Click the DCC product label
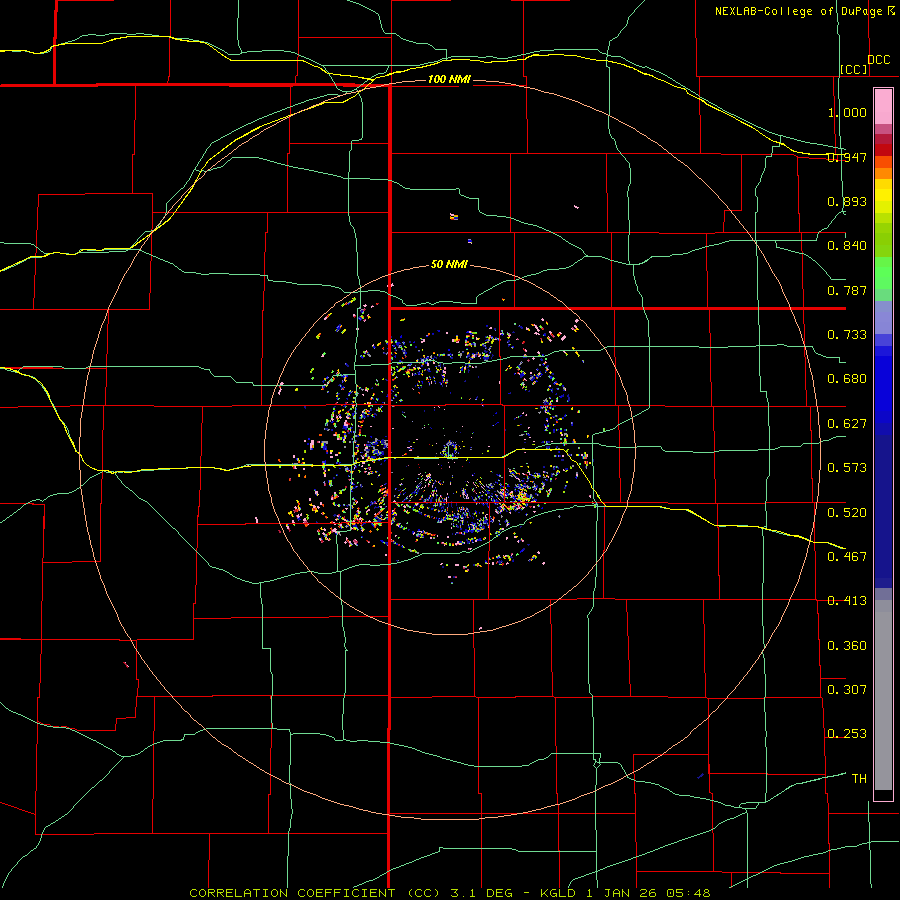900x900 pixels. tap(878, 60)
